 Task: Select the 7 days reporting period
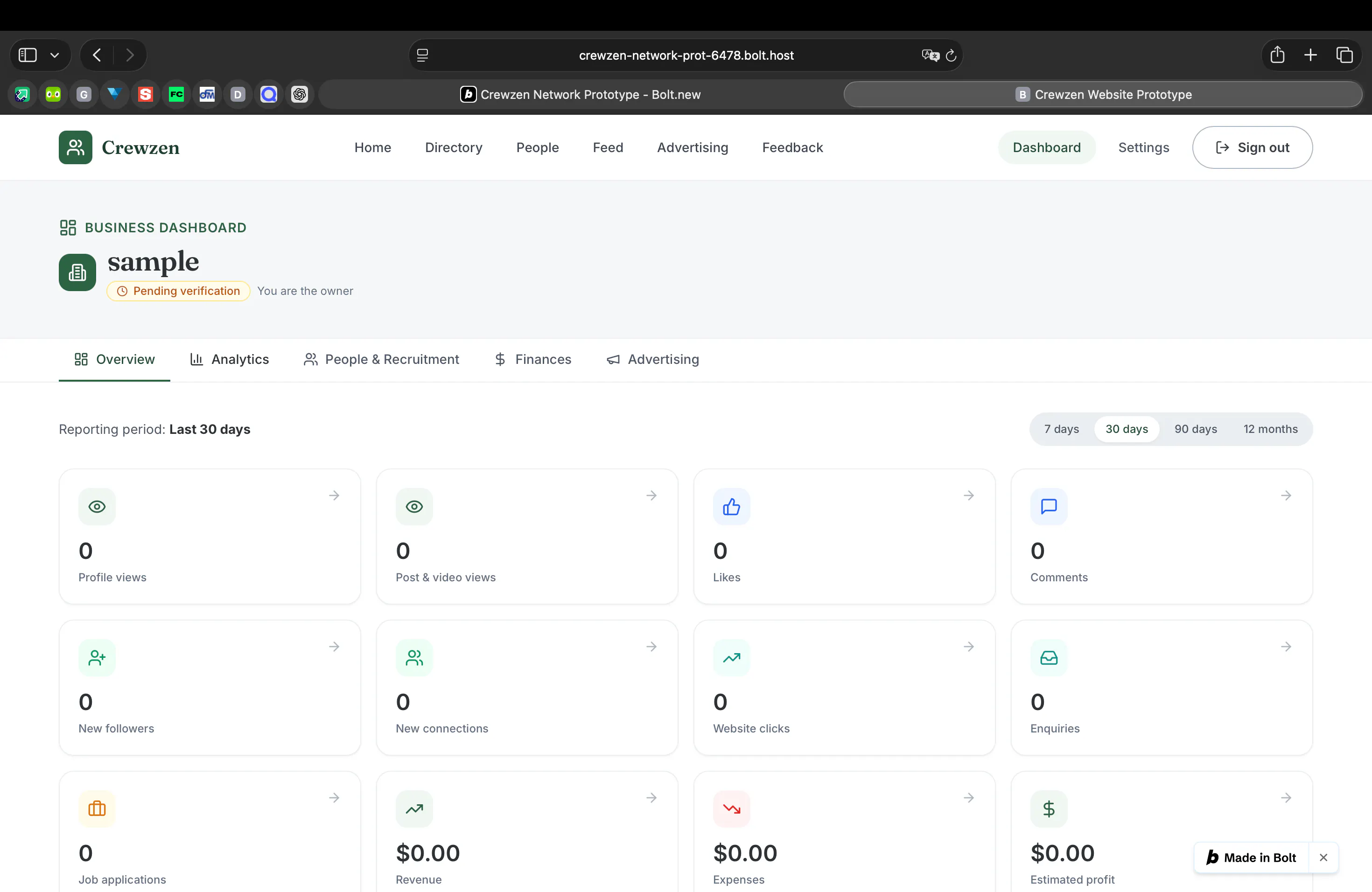pyautogui.click(x=1061, y=429)
